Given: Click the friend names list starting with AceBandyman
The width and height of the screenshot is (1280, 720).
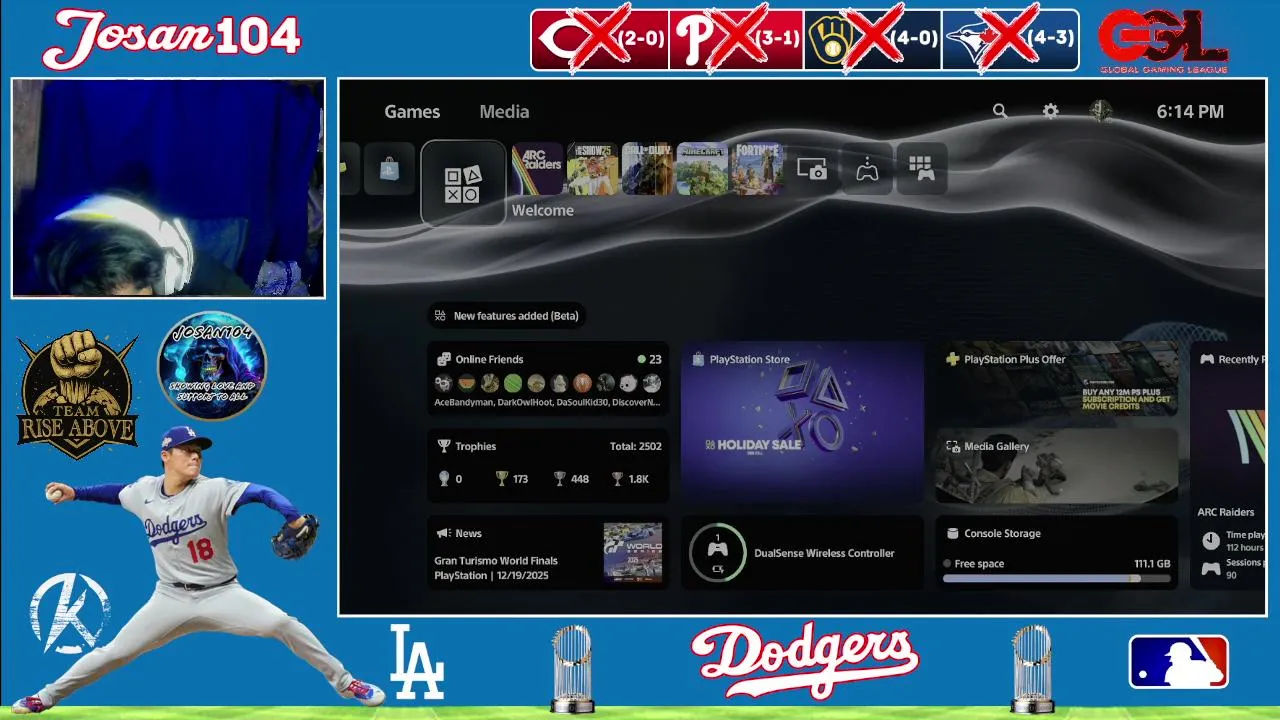Looking at the screenshot, I should (x=547, y=402).
